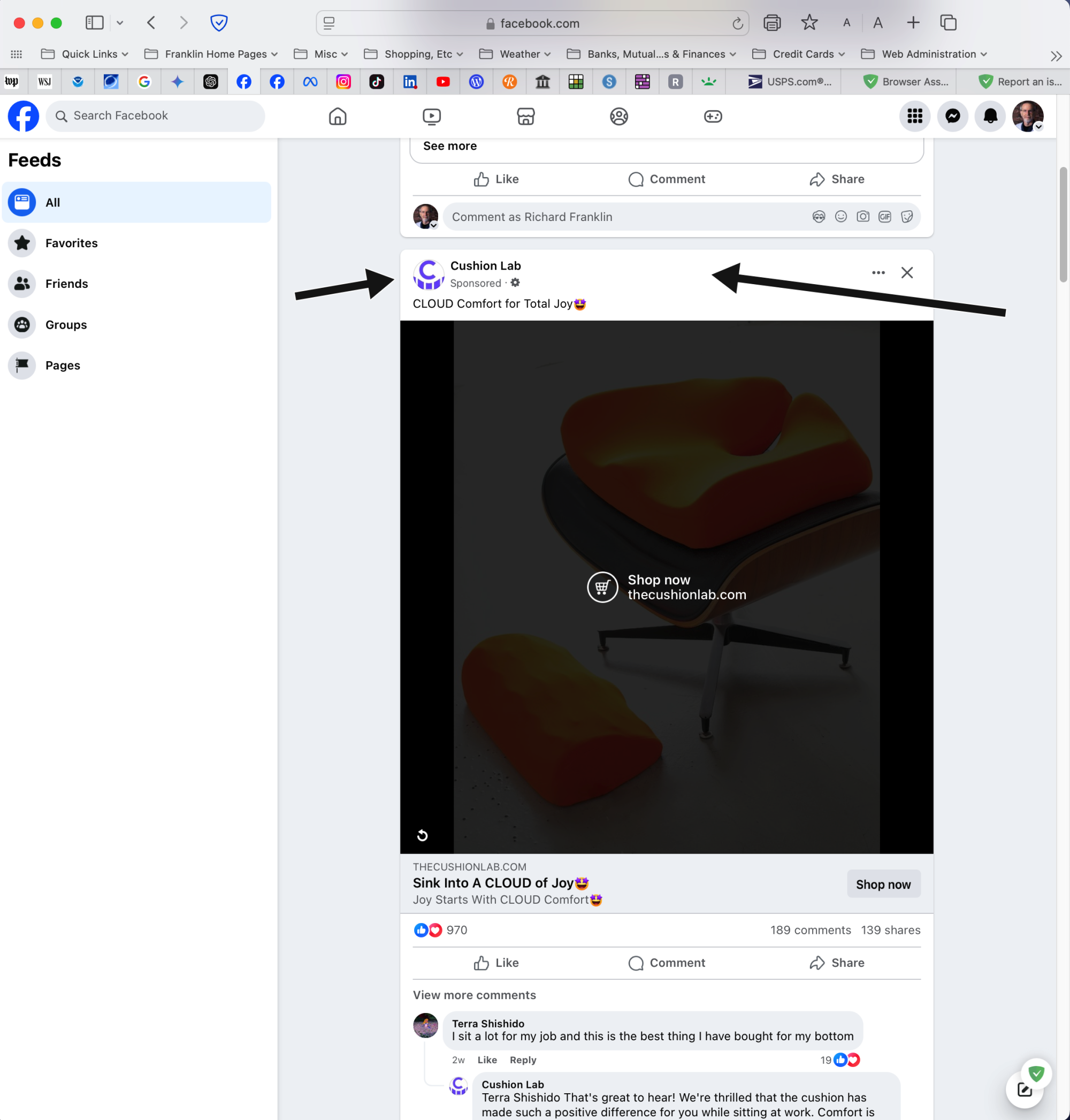Open Messenger

(x=952, y=116)
